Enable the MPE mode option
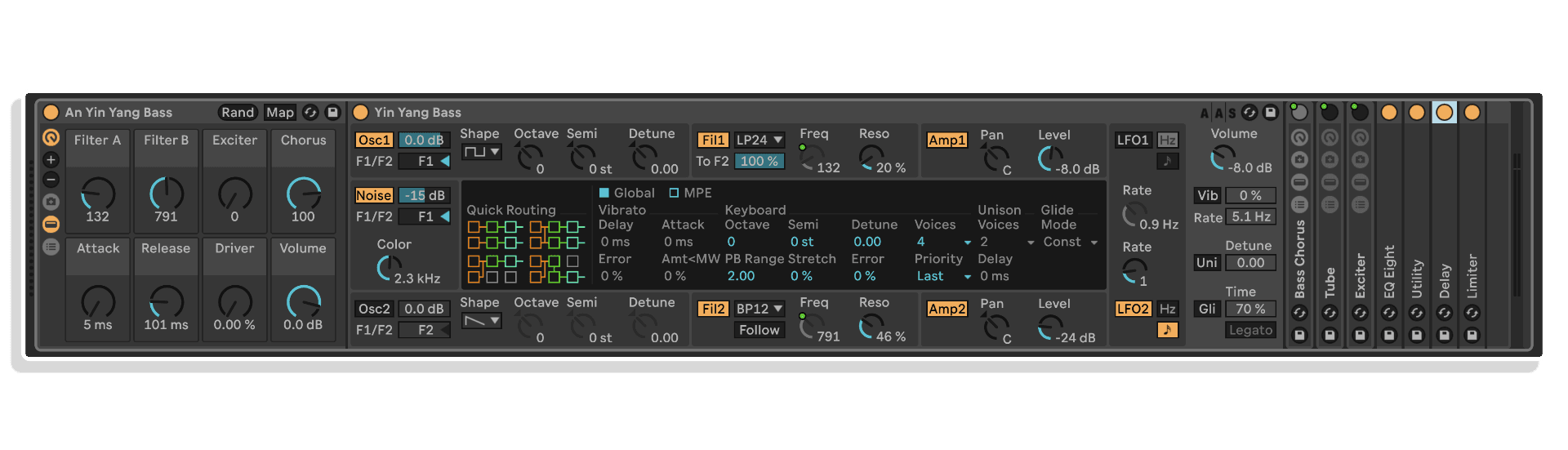The height and width of the screenshot is (450, 1568). [675, 193]
